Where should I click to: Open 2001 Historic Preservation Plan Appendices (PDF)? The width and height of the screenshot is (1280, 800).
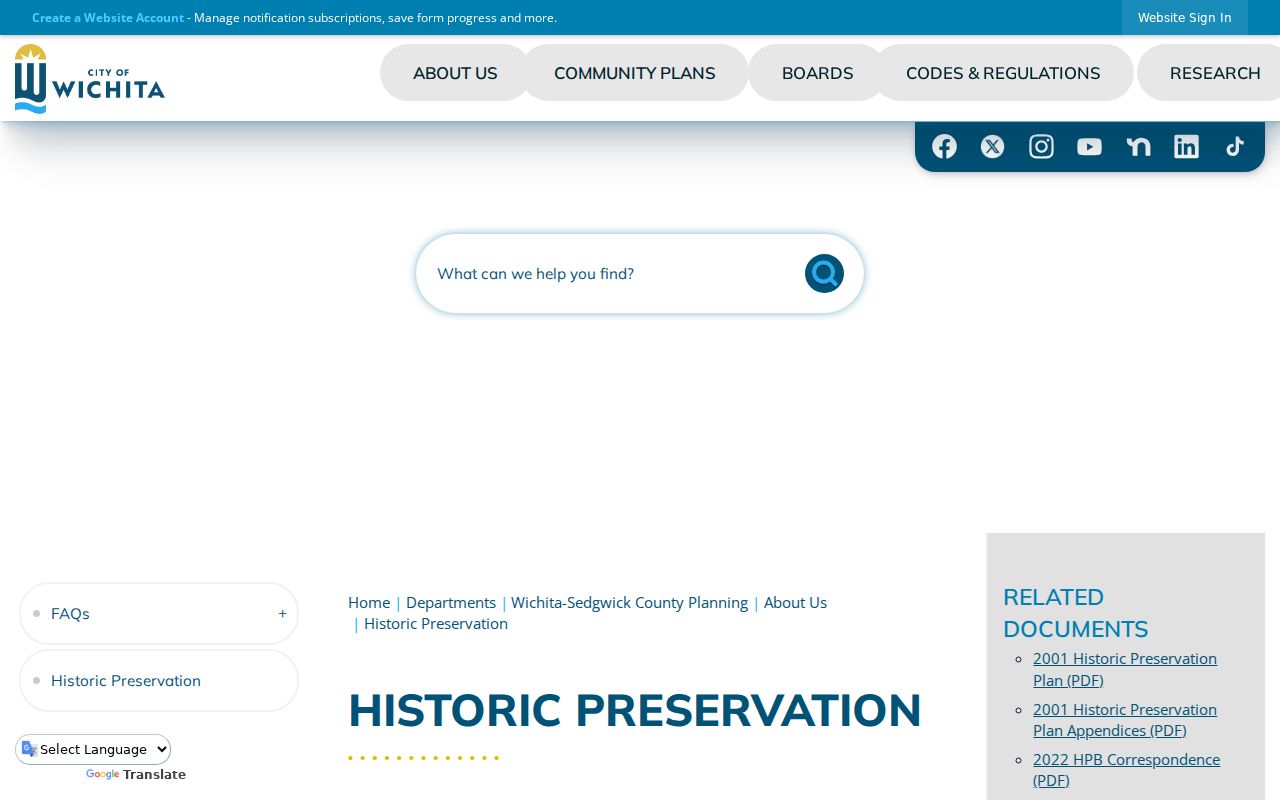pyautogui.click(x=1125, y=720)
